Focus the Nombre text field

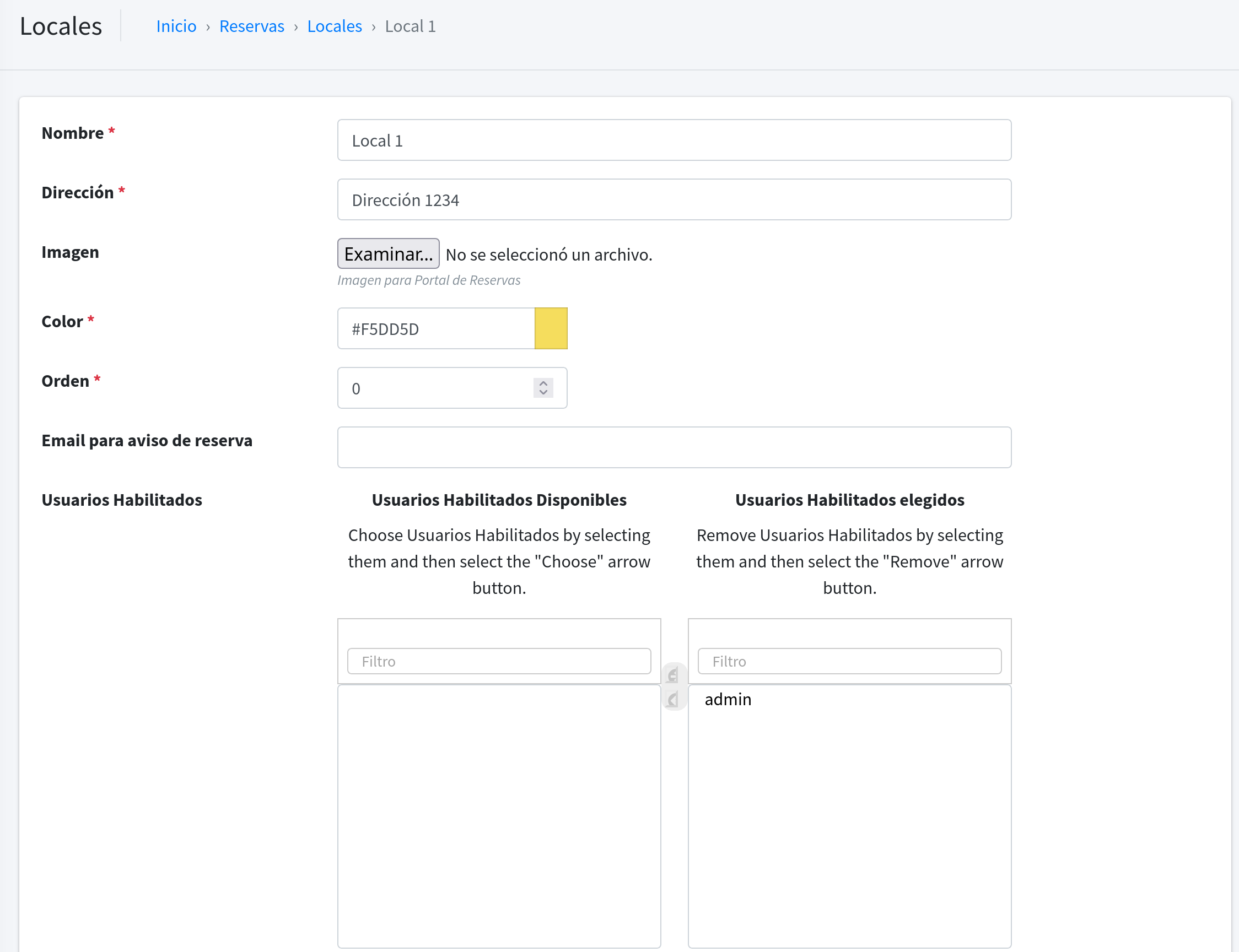[x=674, y=140]
